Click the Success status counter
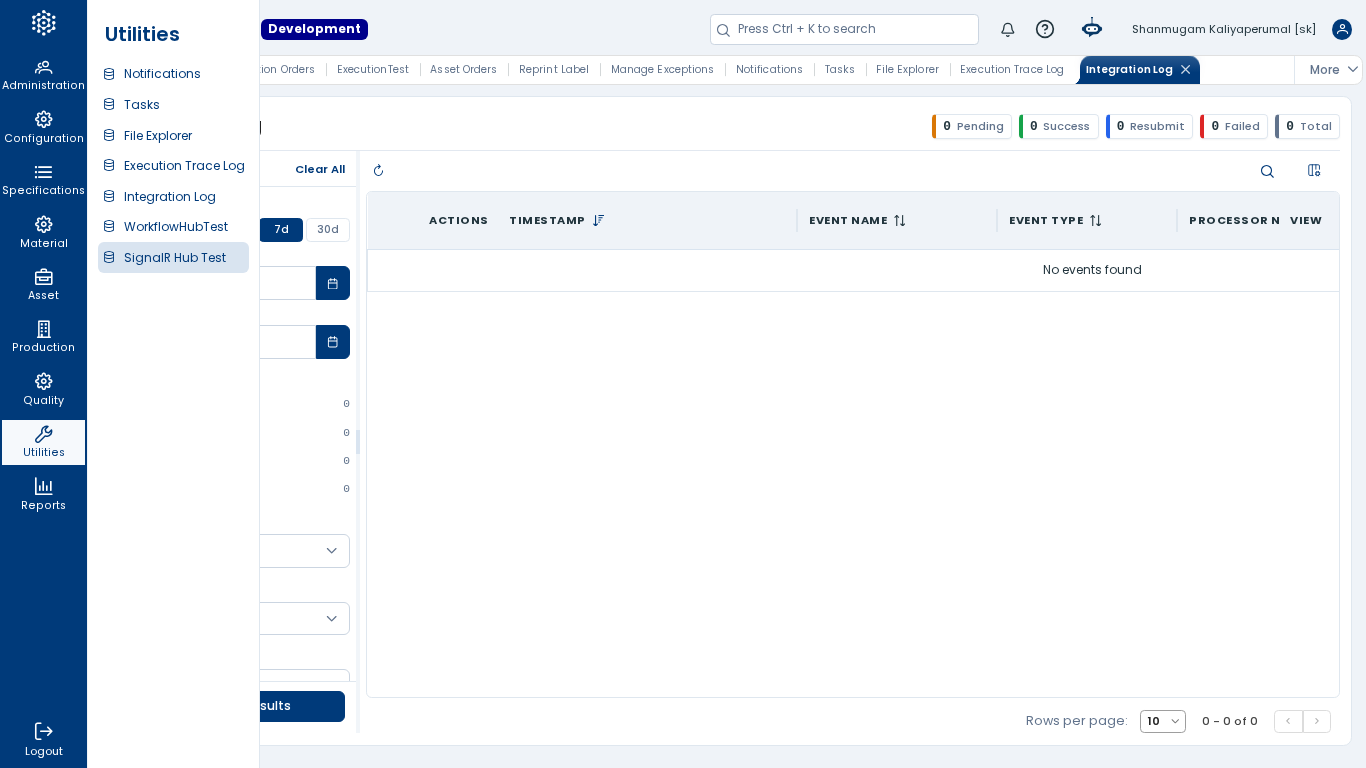The height and width of the screenshot is (768, 1366). (1059, 126)
